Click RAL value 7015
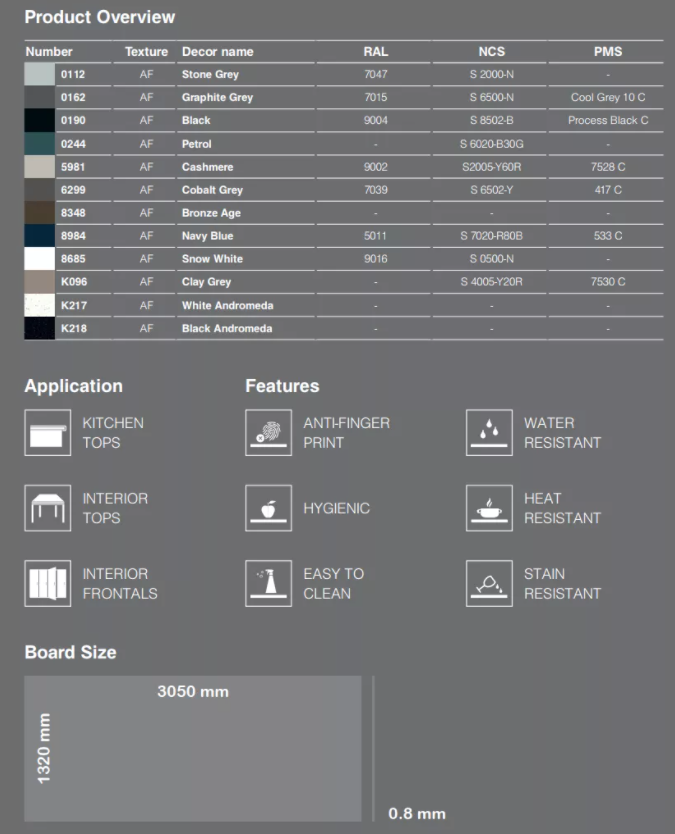The width and height of the screenshot is (675, 834). pyautogui.click(x=376, y=97)
